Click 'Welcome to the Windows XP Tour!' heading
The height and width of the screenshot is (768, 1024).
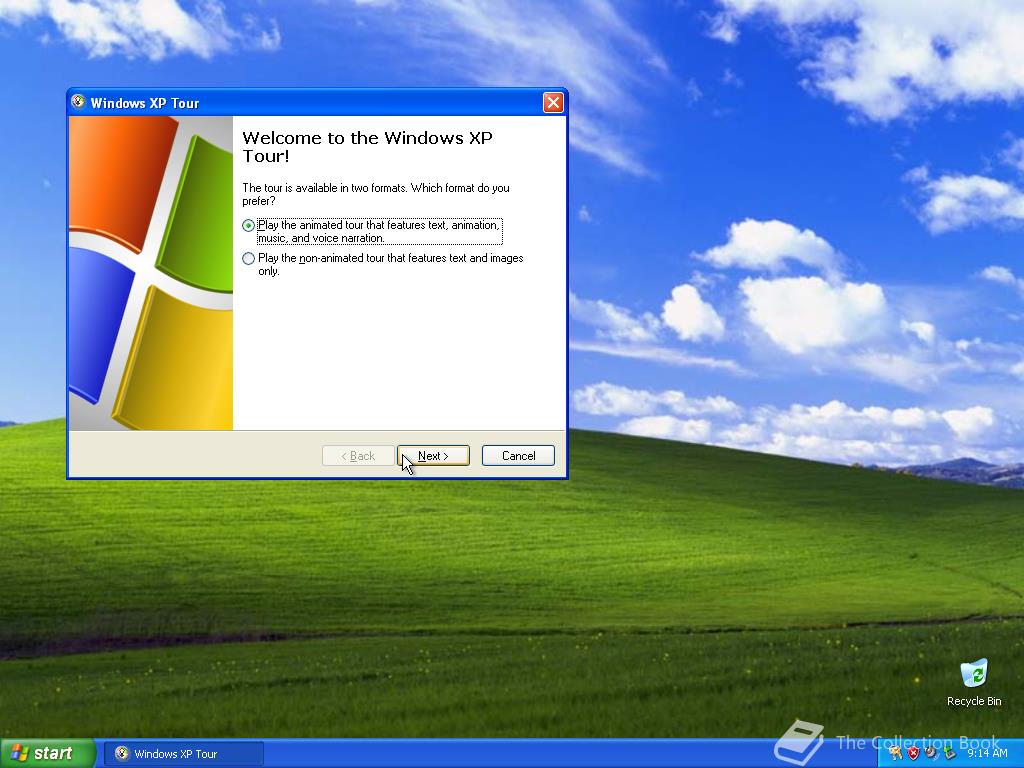coord(367,147)
